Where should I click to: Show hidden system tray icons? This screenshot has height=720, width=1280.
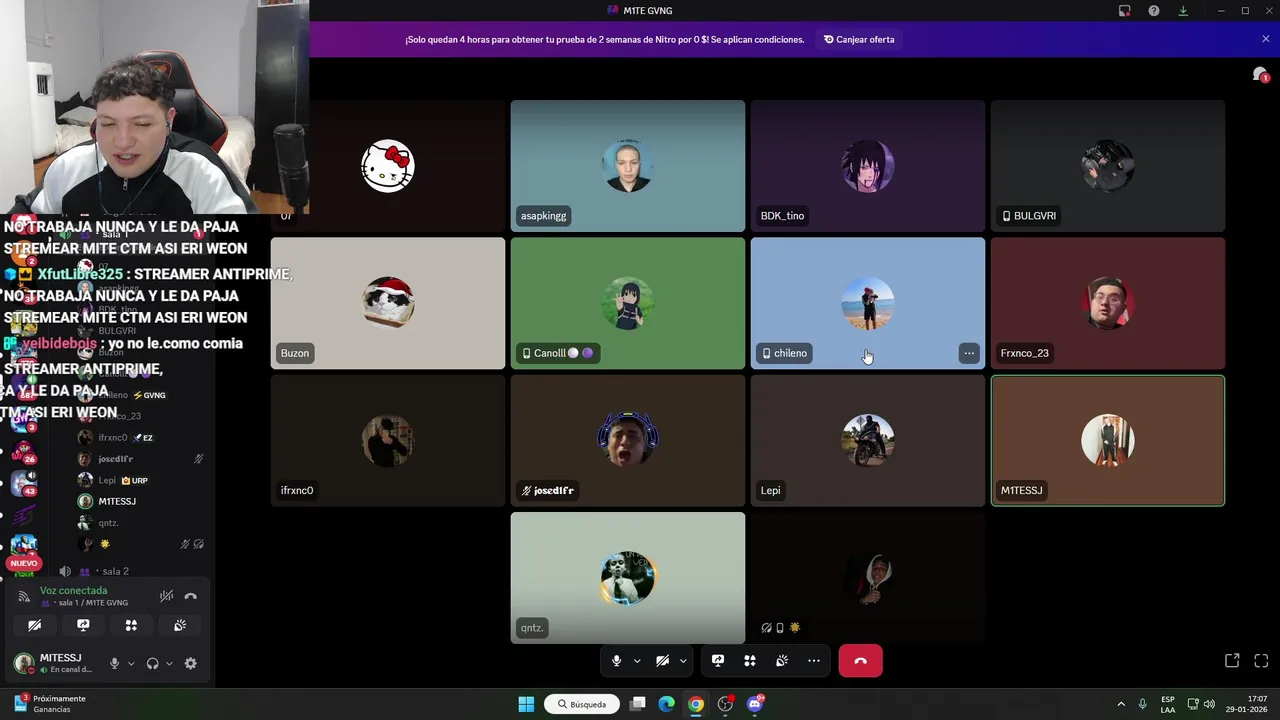click(1121, 704)
